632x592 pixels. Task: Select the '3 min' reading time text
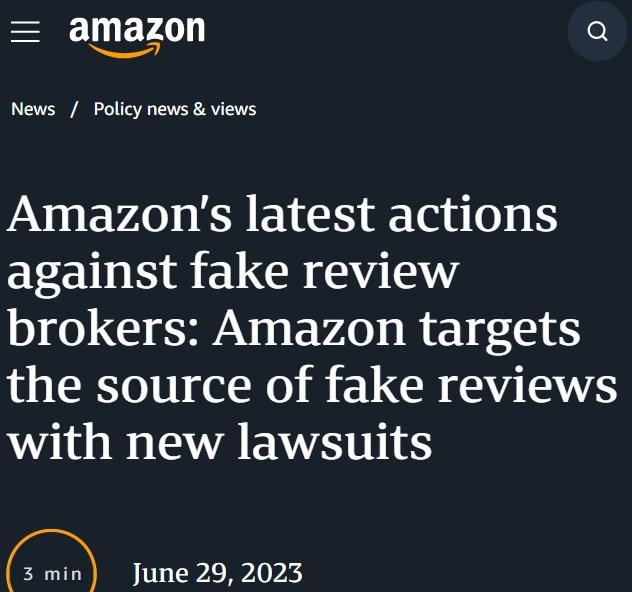[52, 574]
